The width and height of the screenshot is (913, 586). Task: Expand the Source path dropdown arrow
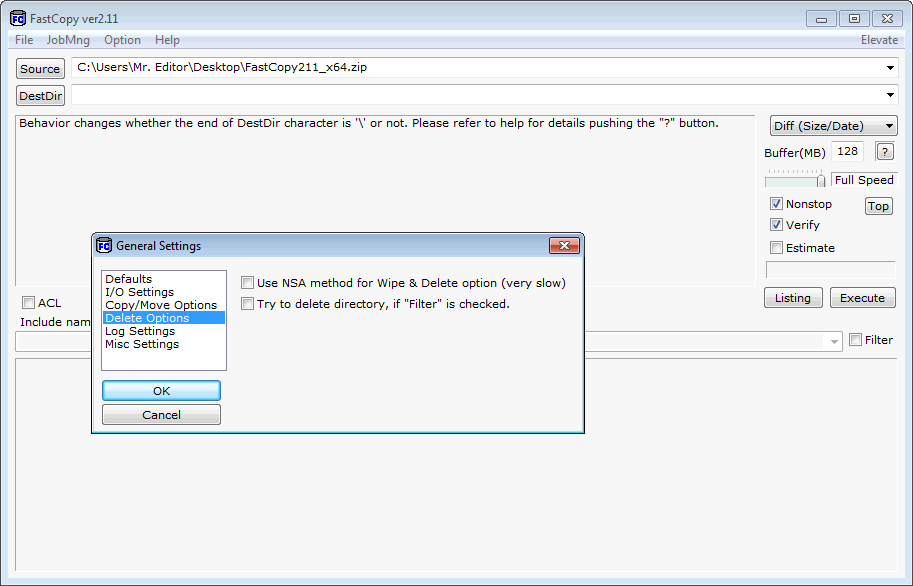890,68
